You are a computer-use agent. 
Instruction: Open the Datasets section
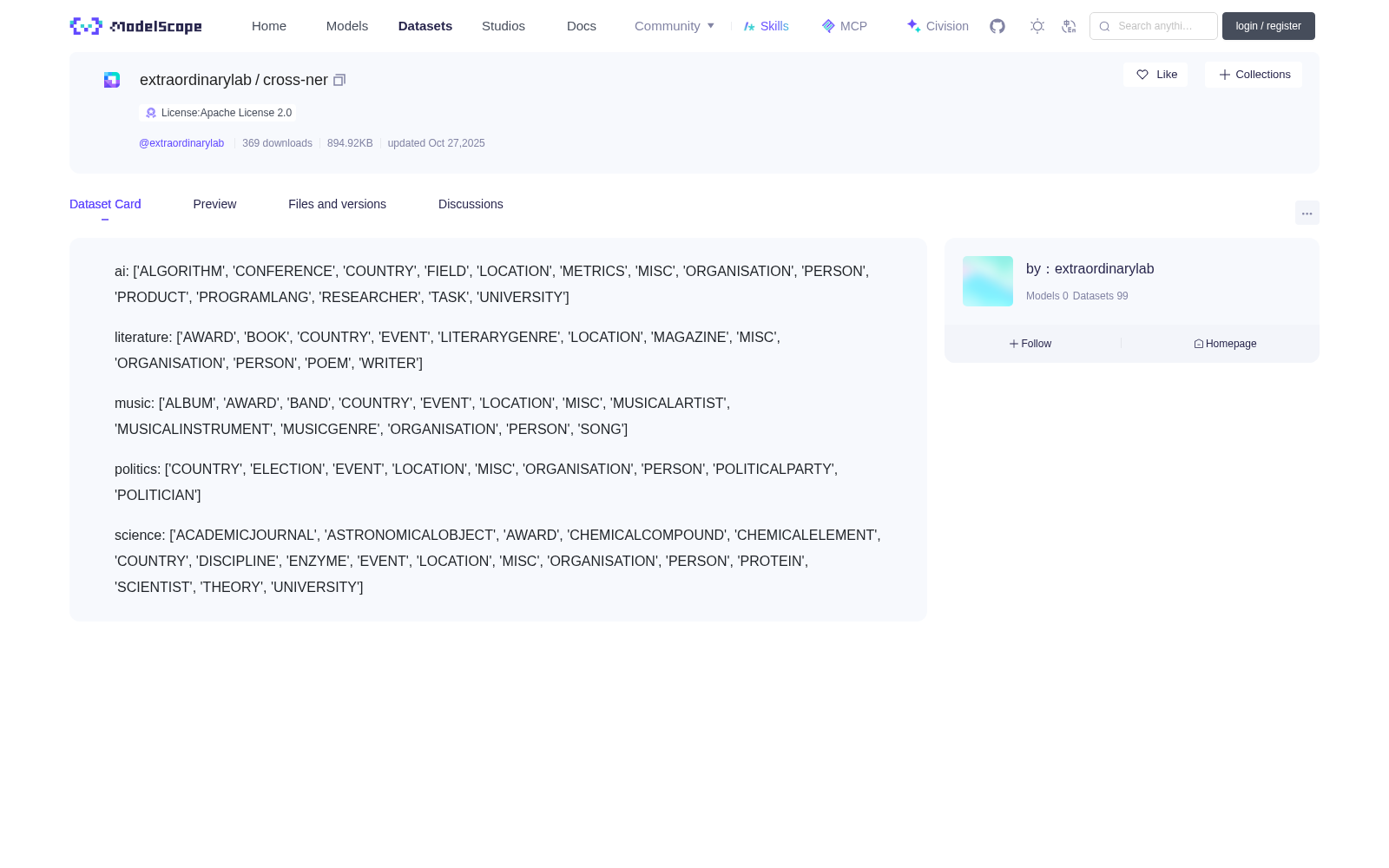click(x=425, y=26)
